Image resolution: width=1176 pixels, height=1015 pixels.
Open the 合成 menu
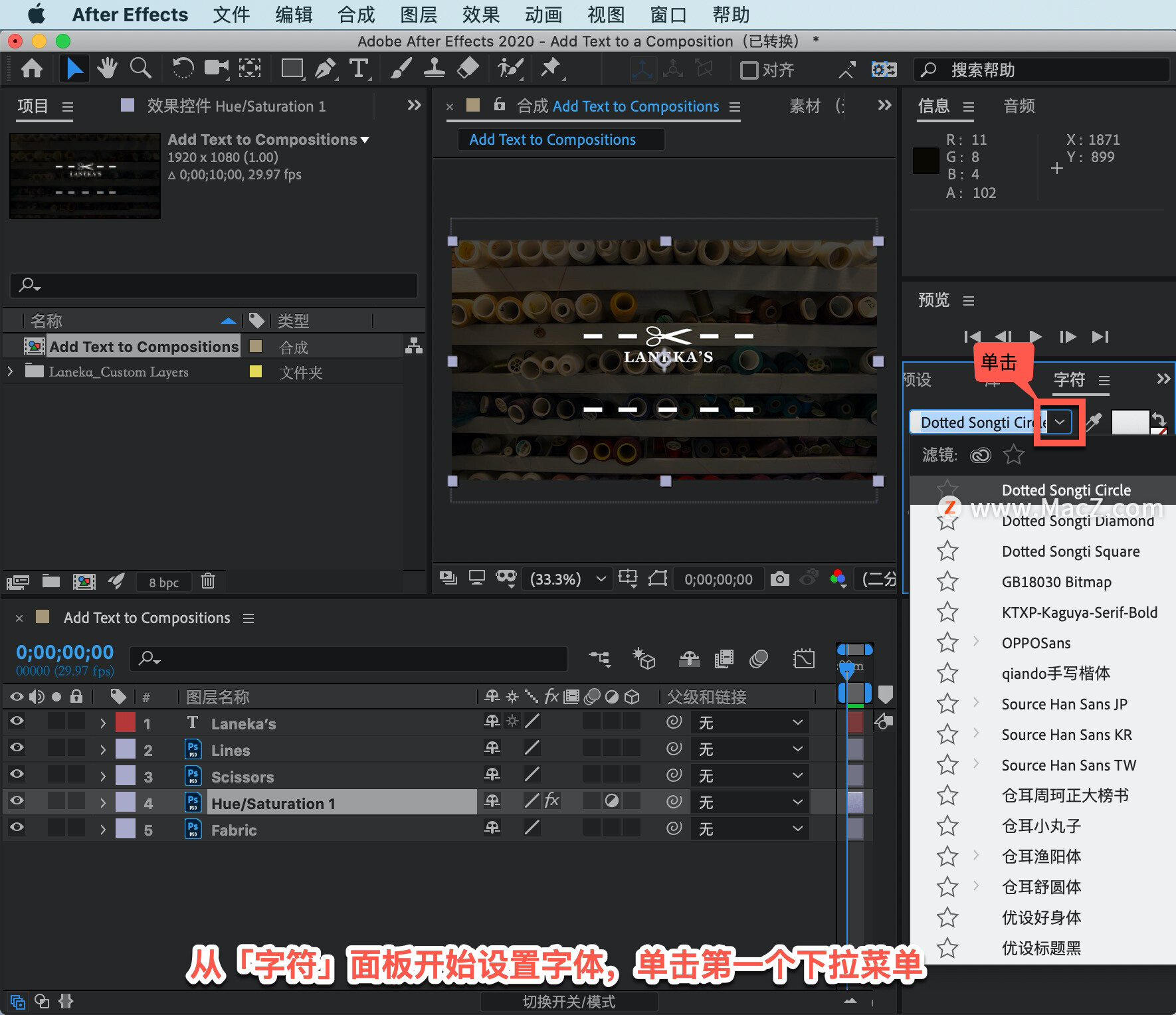[x=356, y=15]
